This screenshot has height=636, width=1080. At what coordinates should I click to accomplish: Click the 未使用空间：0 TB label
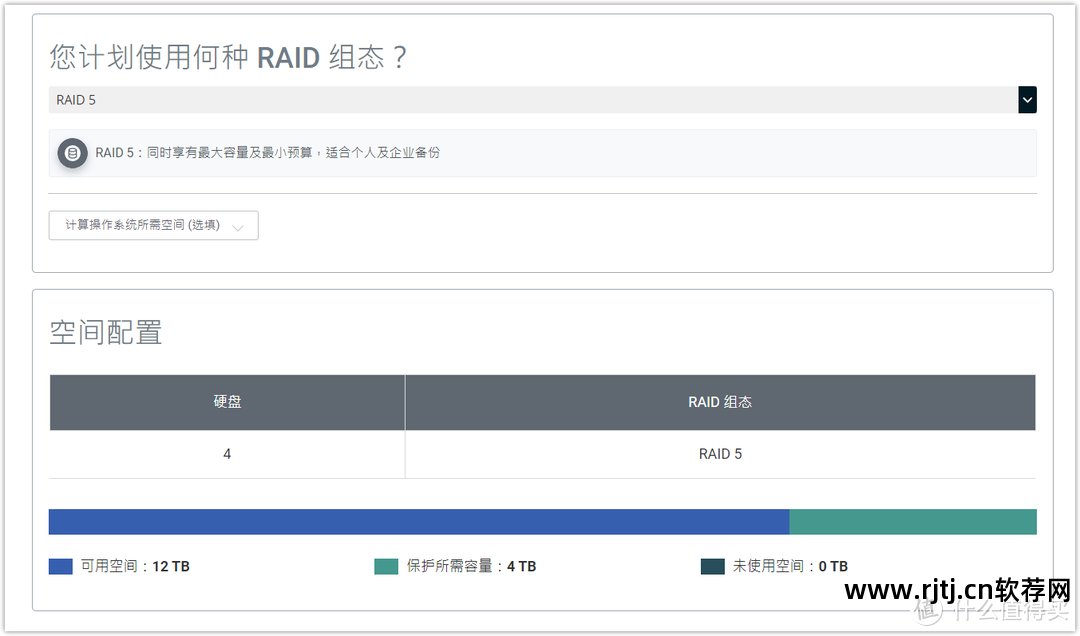click(x=790, y=566)
